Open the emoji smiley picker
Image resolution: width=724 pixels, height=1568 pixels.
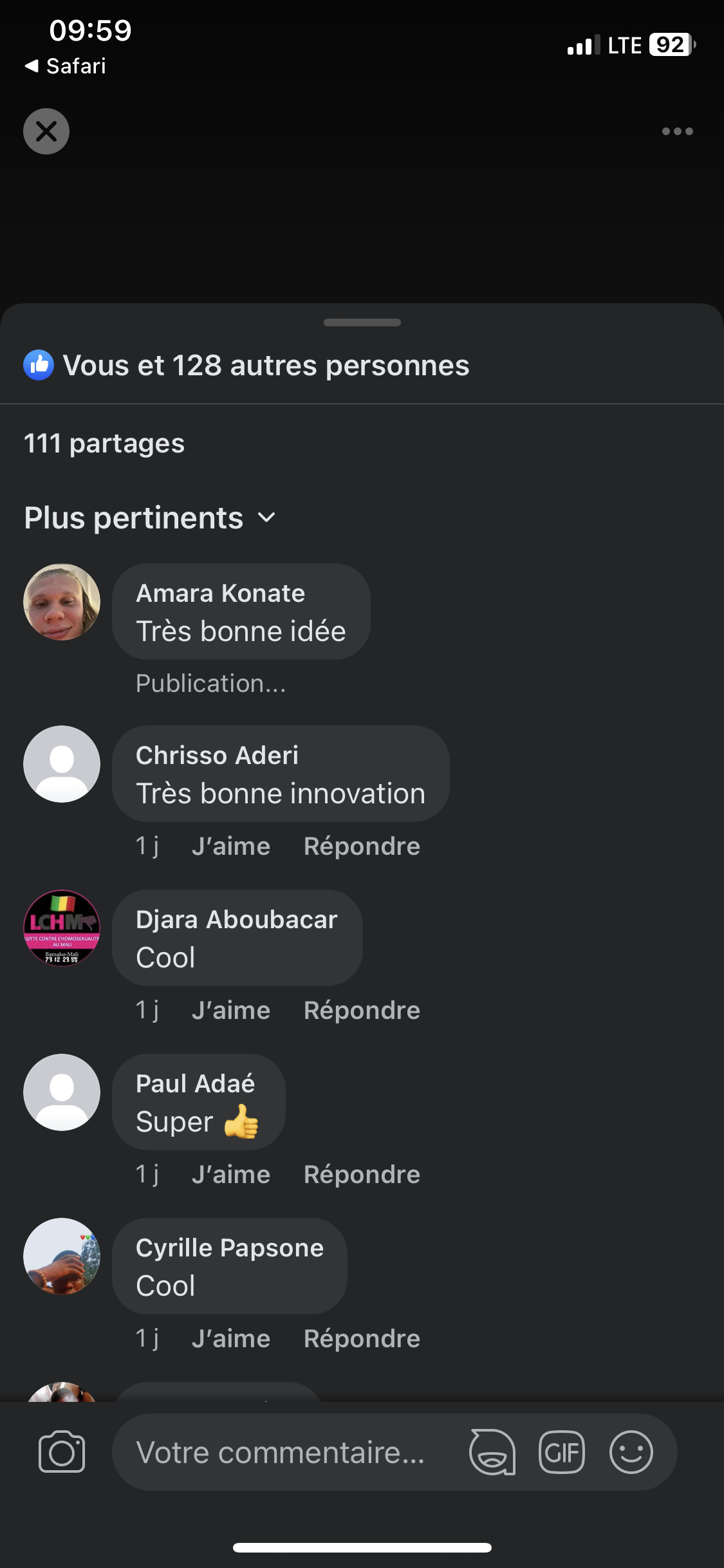pos(631,1452)
